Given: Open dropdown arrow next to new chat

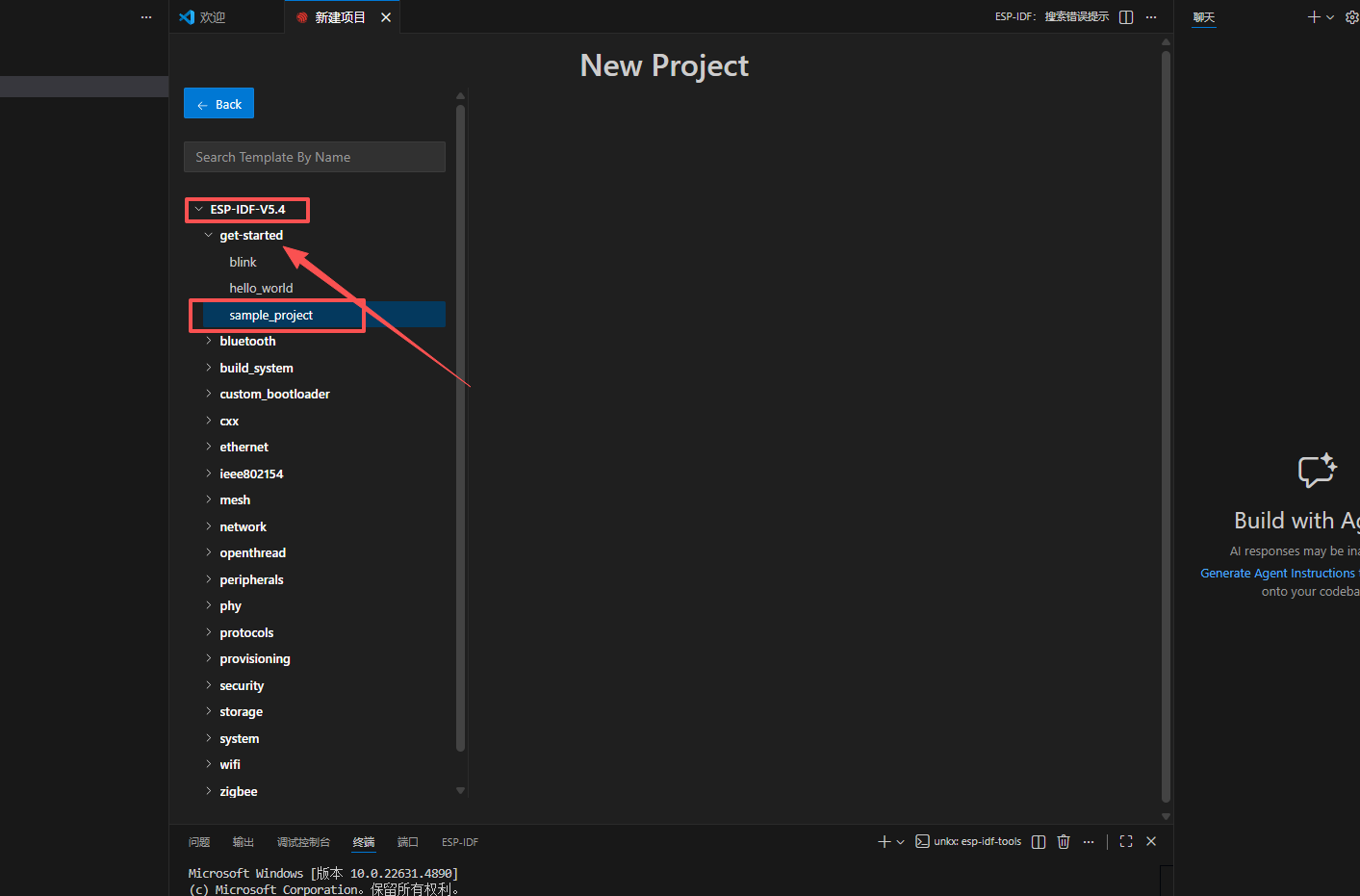Looking at the screenshot, I should 1330,17.
